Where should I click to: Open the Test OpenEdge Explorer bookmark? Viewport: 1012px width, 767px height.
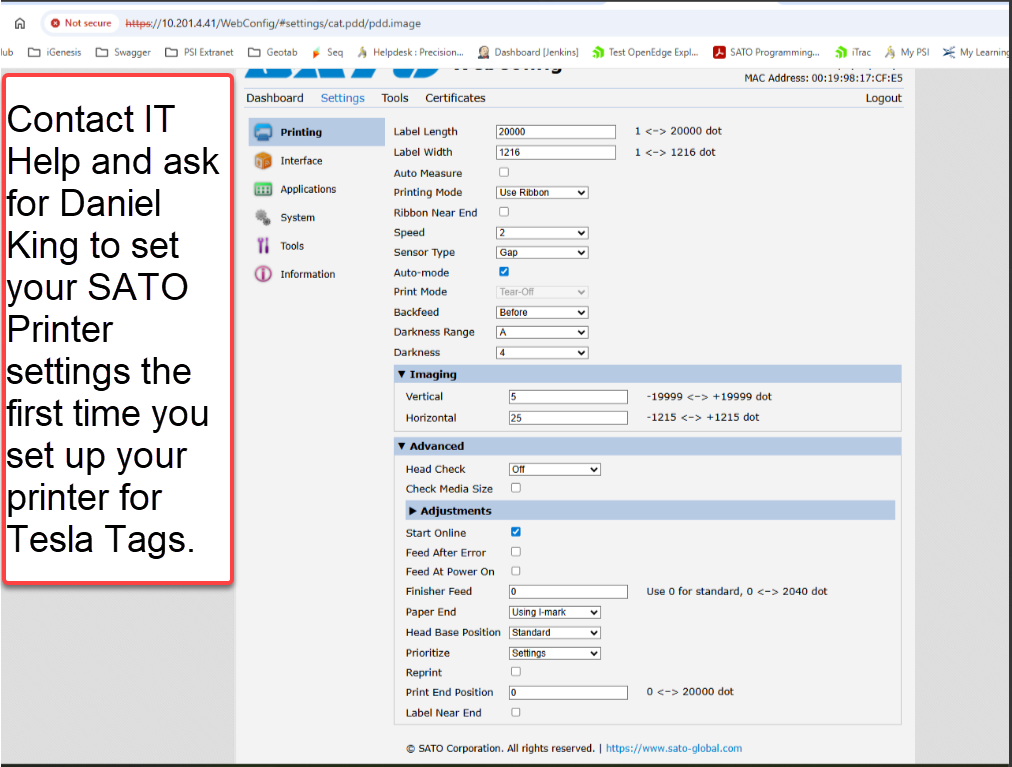[x=645, y=52]
